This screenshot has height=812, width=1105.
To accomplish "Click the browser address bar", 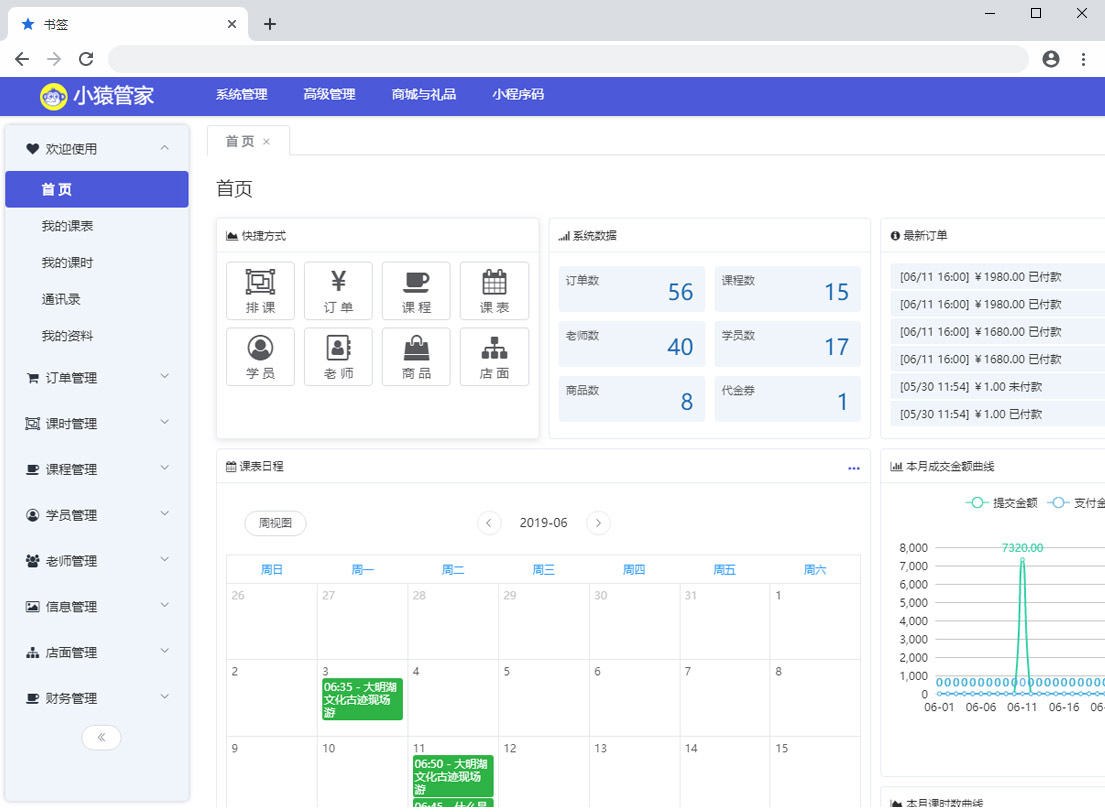I will click(x=568, y=59).
